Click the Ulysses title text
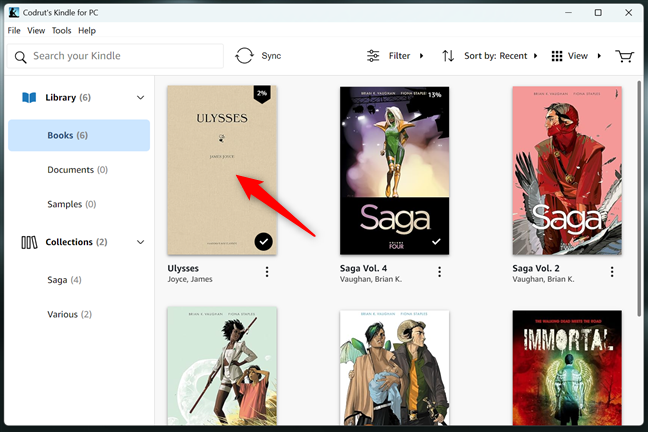This screenshot has width=648, height=432. pos(183,268)
